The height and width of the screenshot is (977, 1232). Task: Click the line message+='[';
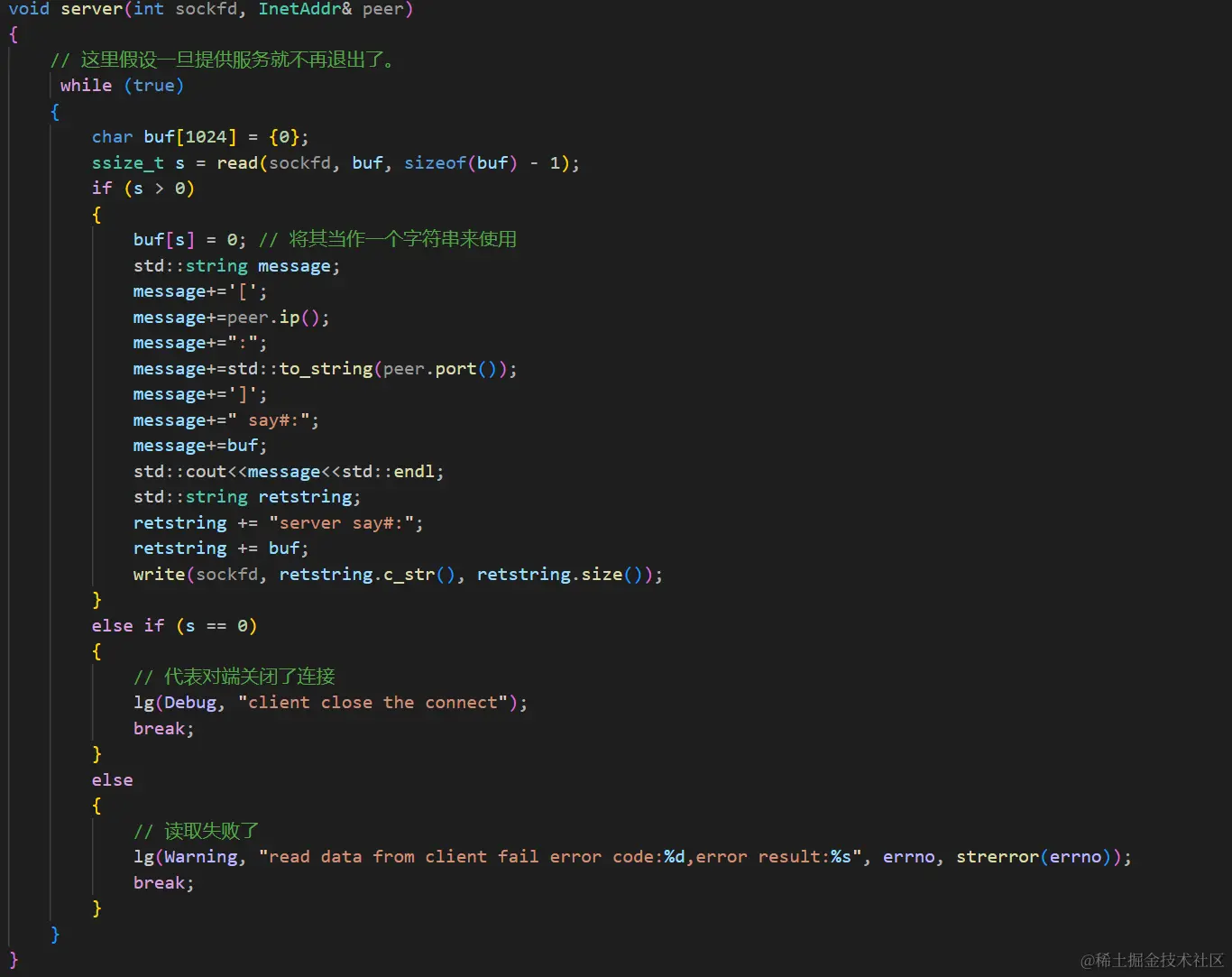click(x=200, y=291)
